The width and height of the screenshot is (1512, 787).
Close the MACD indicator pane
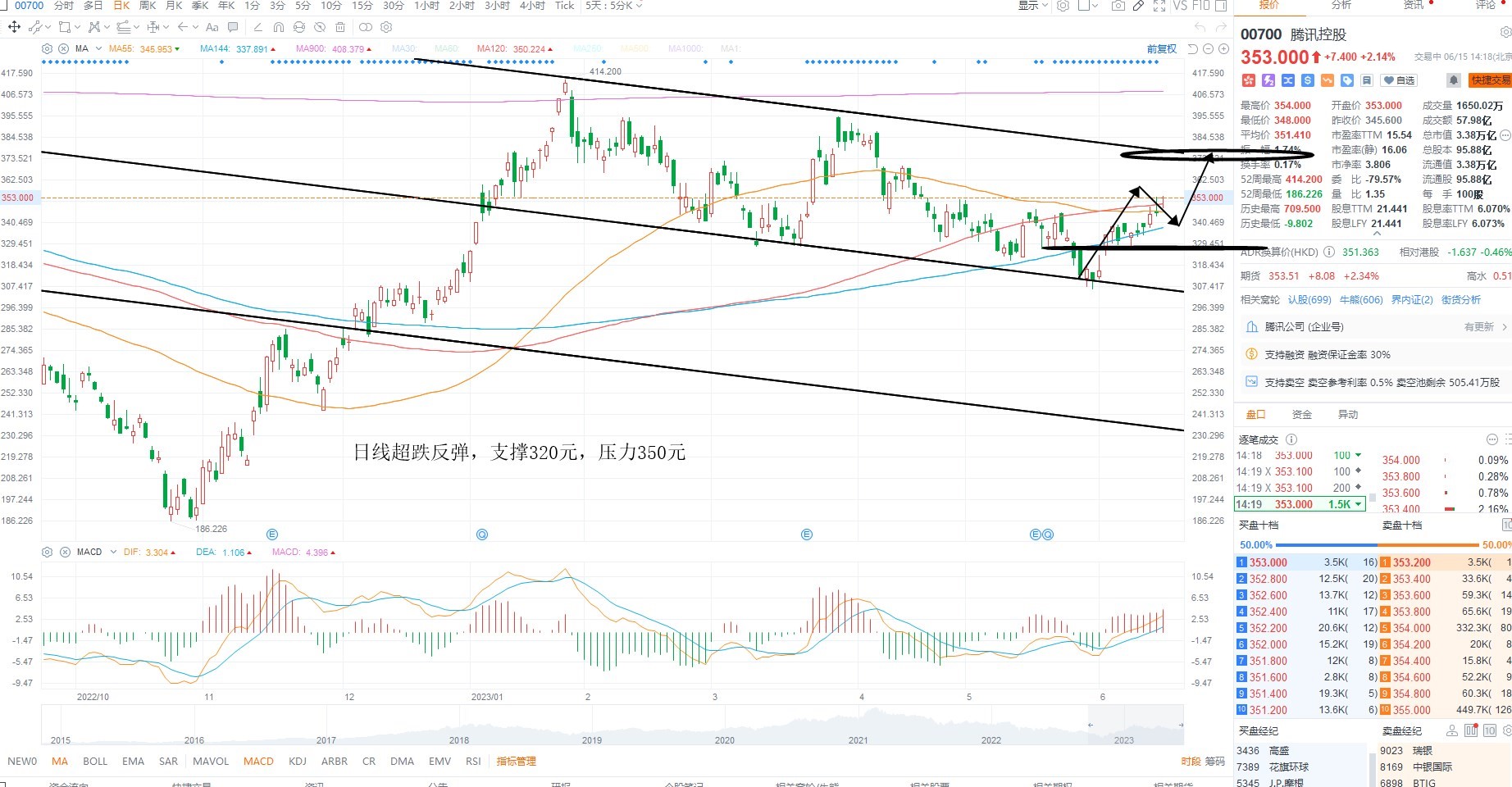point(65,552)
